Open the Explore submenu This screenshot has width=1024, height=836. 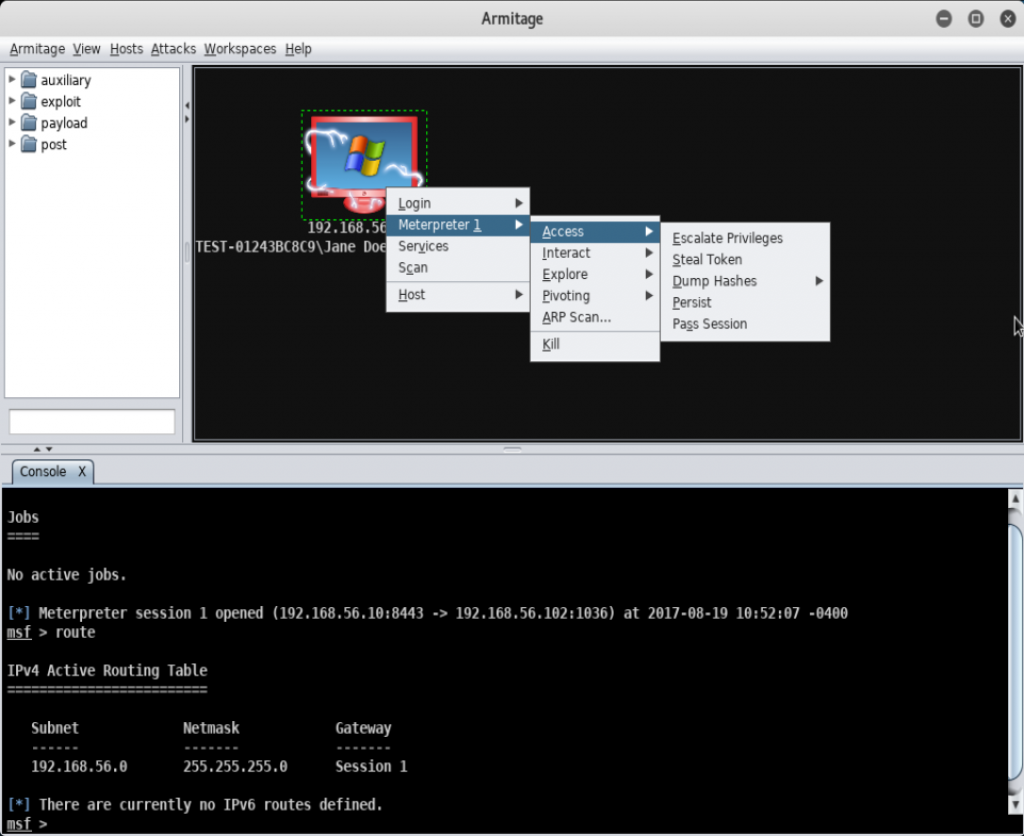[x=594, y=274]
